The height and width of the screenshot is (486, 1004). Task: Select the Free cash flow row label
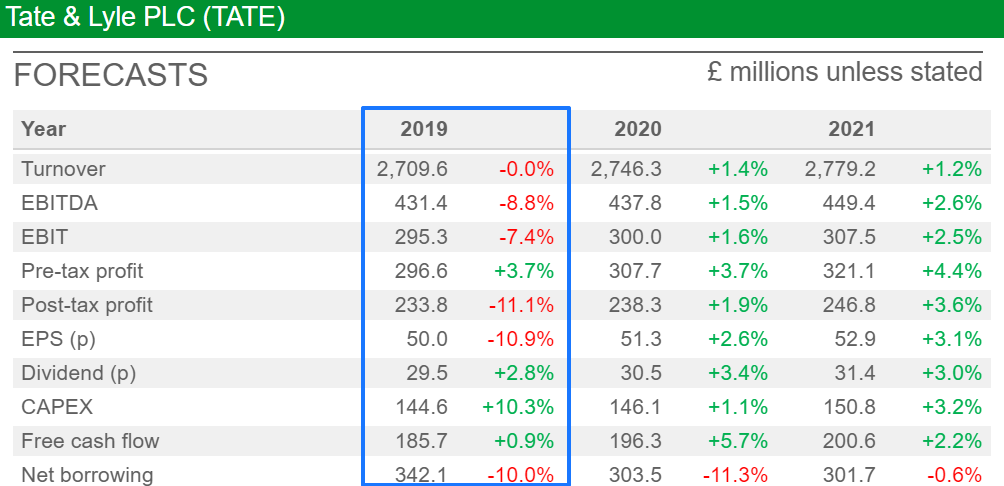pyautogui.click(x=90, y=441)
